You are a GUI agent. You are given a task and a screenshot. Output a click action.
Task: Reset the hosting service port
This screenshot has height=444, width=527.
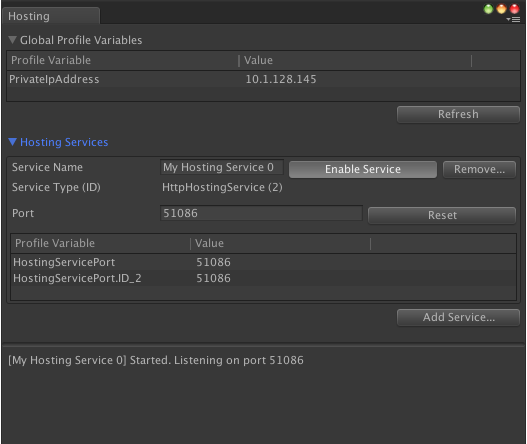[442, 215]
